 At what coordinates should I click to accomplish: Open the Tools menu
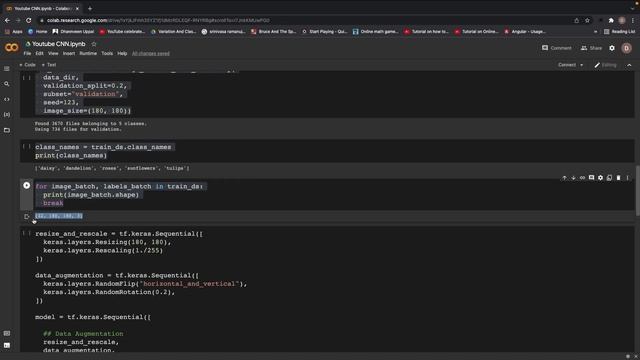pos(107,53)
